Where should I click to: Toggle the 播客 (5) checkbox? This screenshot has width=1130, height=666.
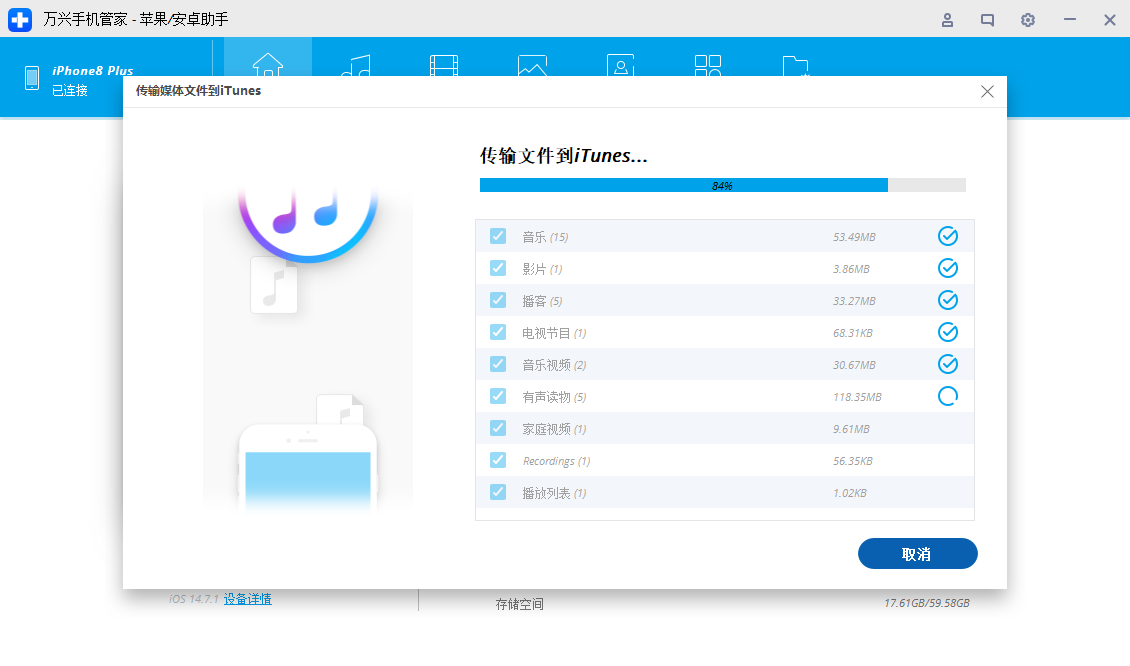[x=498, y=300]
